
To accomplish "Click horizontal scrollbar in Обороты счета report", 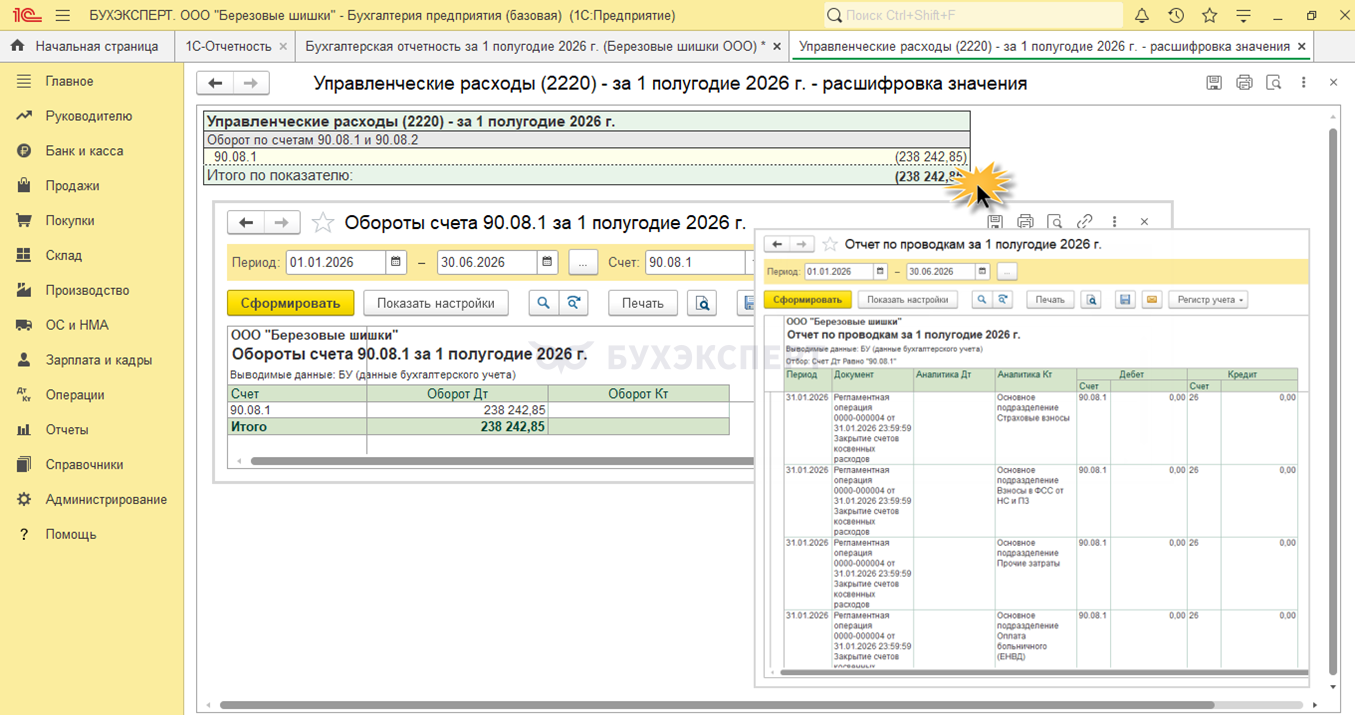I will pos(500,461).
